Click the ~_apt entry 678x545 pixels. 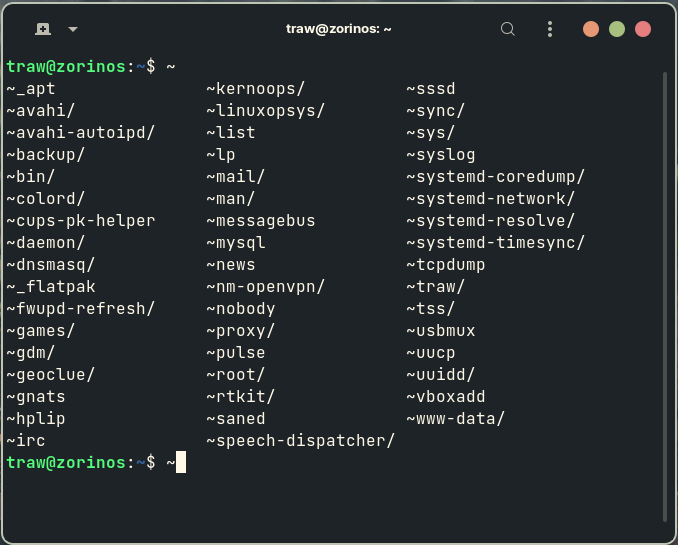[x=31, y=89]
